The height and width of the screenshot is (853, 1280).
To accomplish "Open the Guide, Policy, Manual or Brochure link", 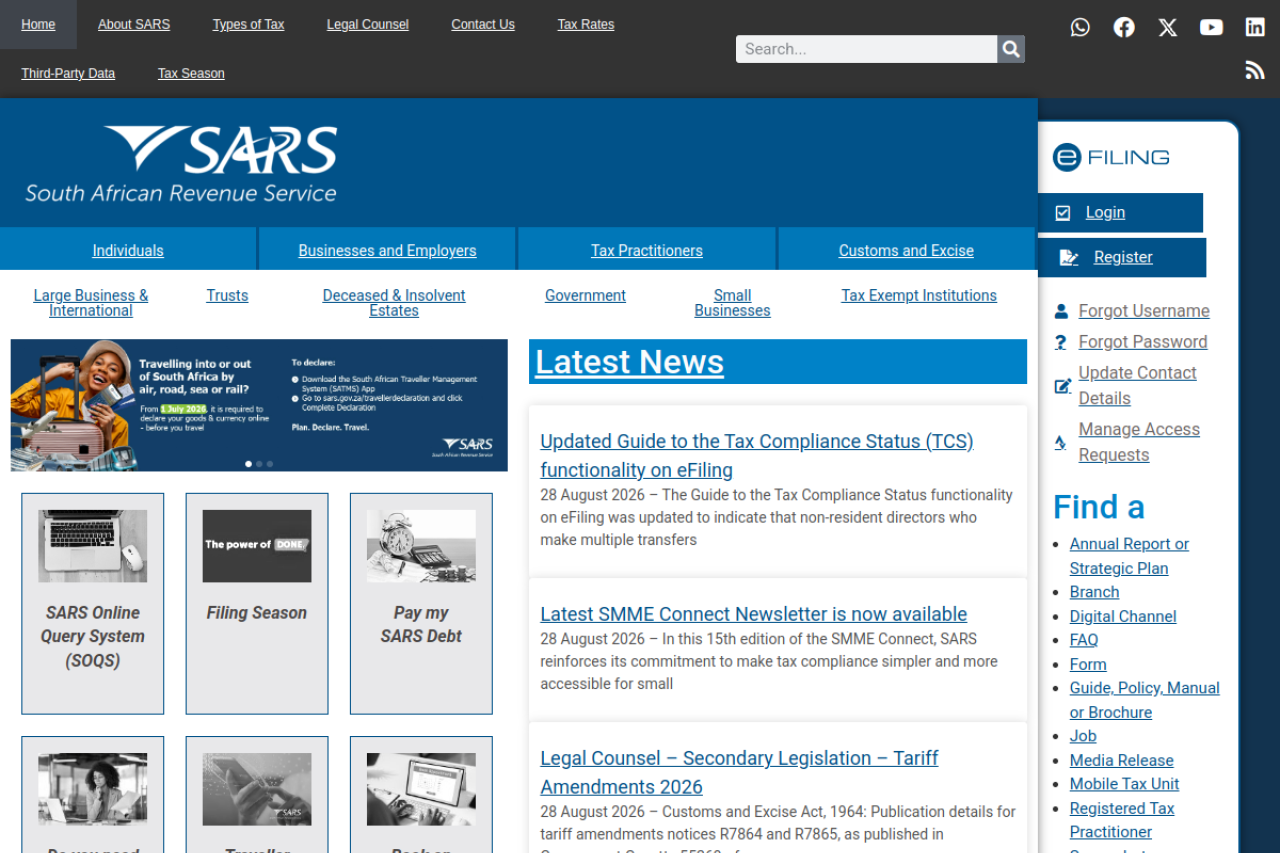I will tap(1145, 700).
